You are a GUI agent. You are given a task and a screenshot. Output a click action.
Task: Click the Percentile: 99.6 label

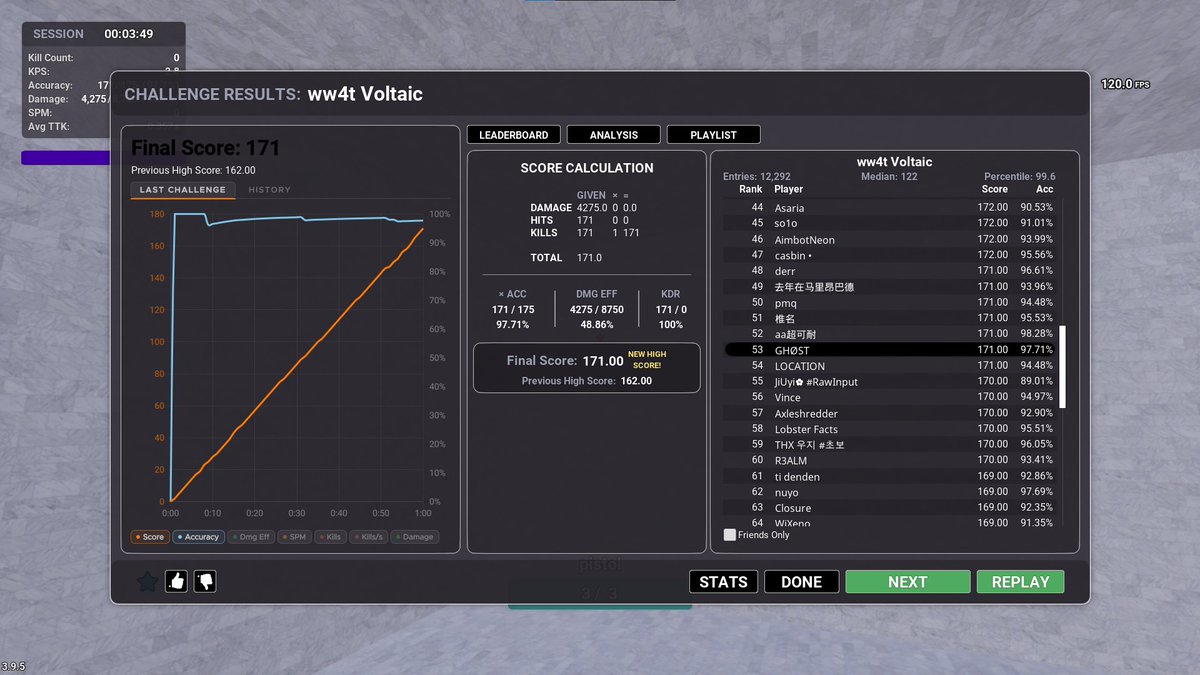point(1020,177)
